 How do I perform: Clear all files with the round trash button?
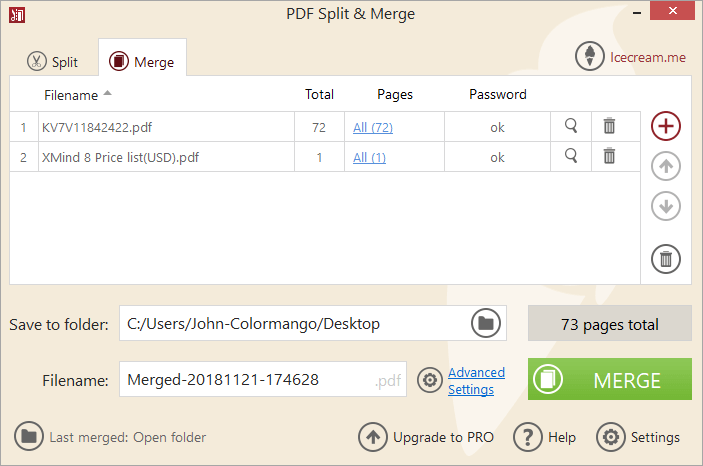[666, 259]
